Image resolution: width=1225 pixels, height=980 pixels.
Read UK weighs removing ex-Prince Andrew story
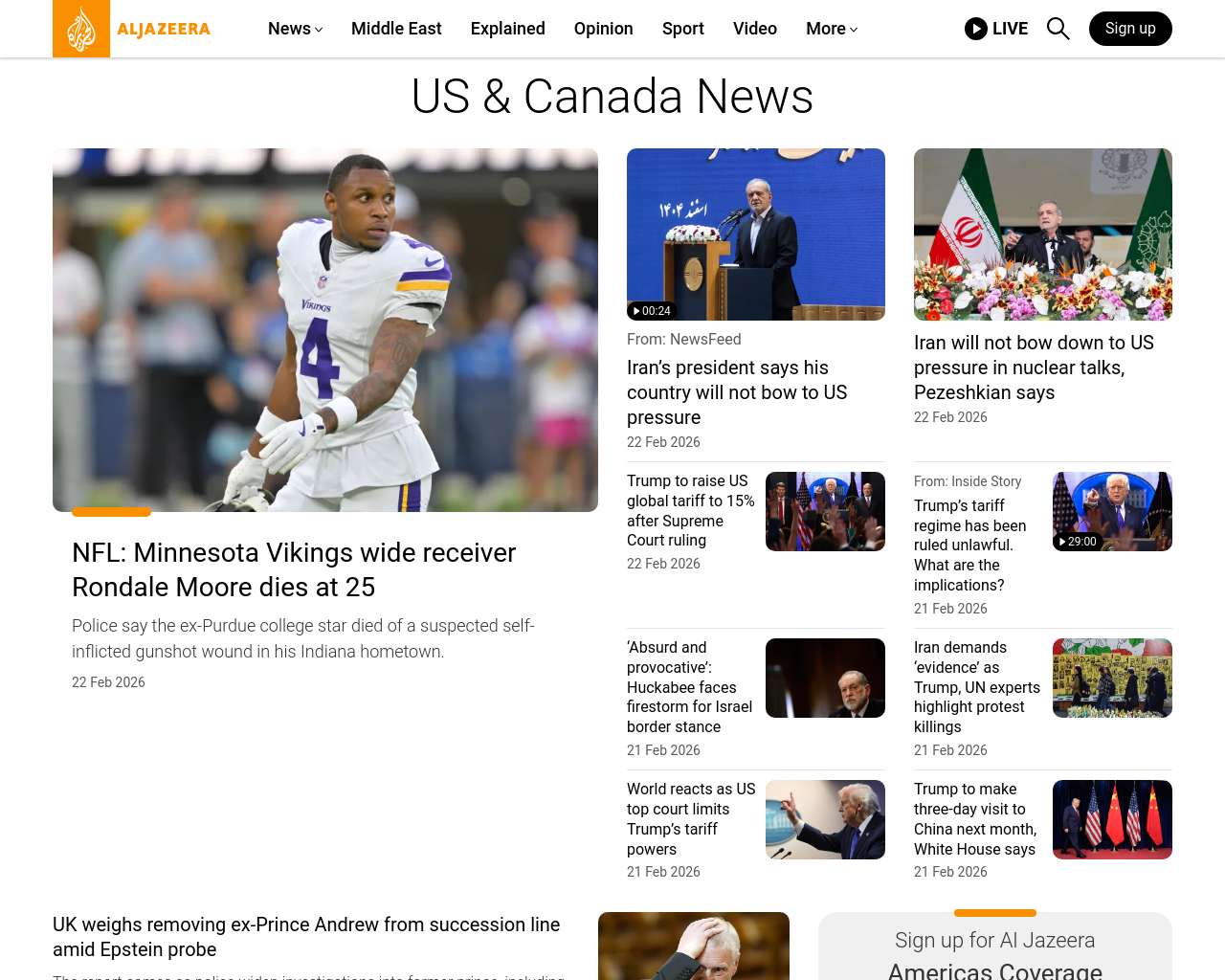tap(306, 937)
